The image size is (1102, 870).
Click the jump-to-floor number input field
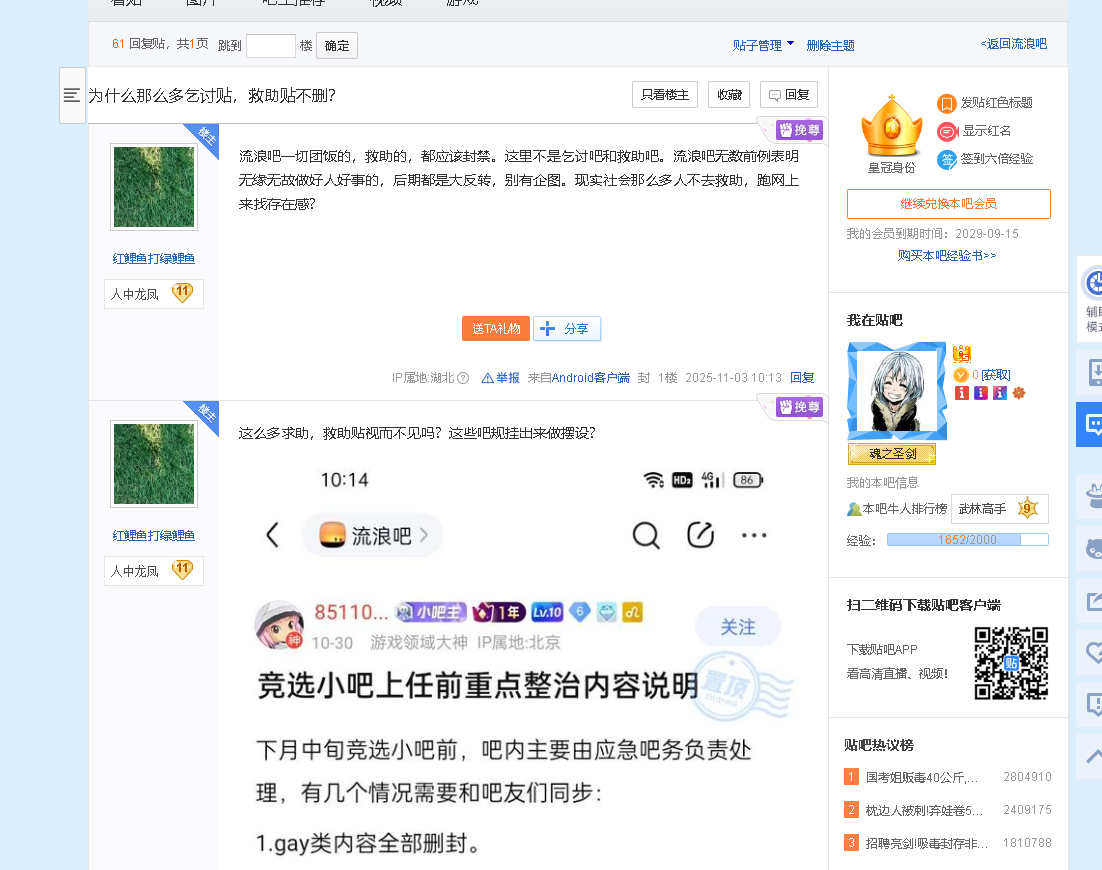270,45
